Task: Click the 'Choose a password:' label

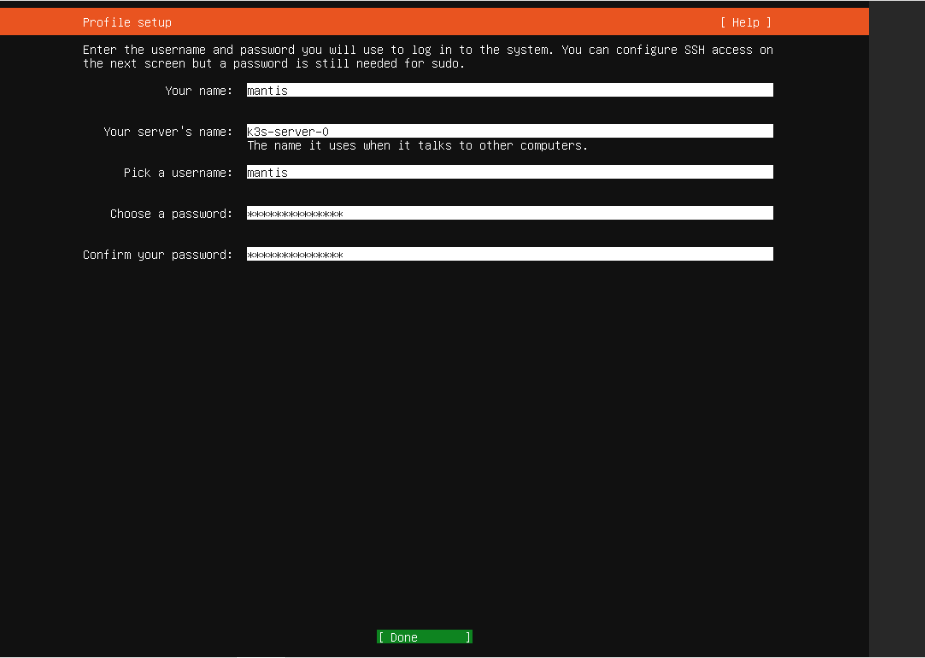Action: (x=170, y=213)
